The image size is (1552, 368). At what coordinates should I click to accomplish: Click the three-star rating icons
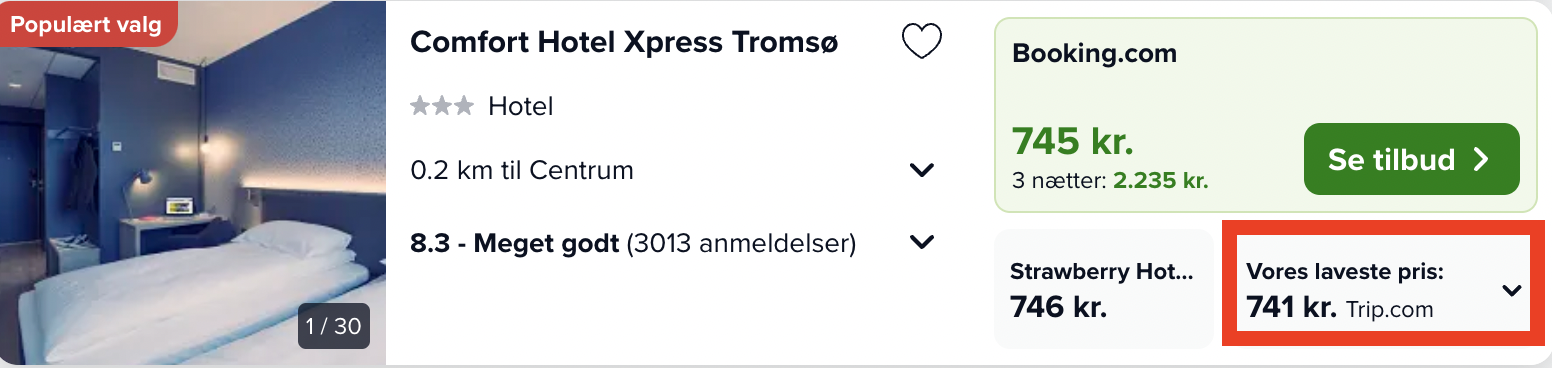click(x=442, y=106)
